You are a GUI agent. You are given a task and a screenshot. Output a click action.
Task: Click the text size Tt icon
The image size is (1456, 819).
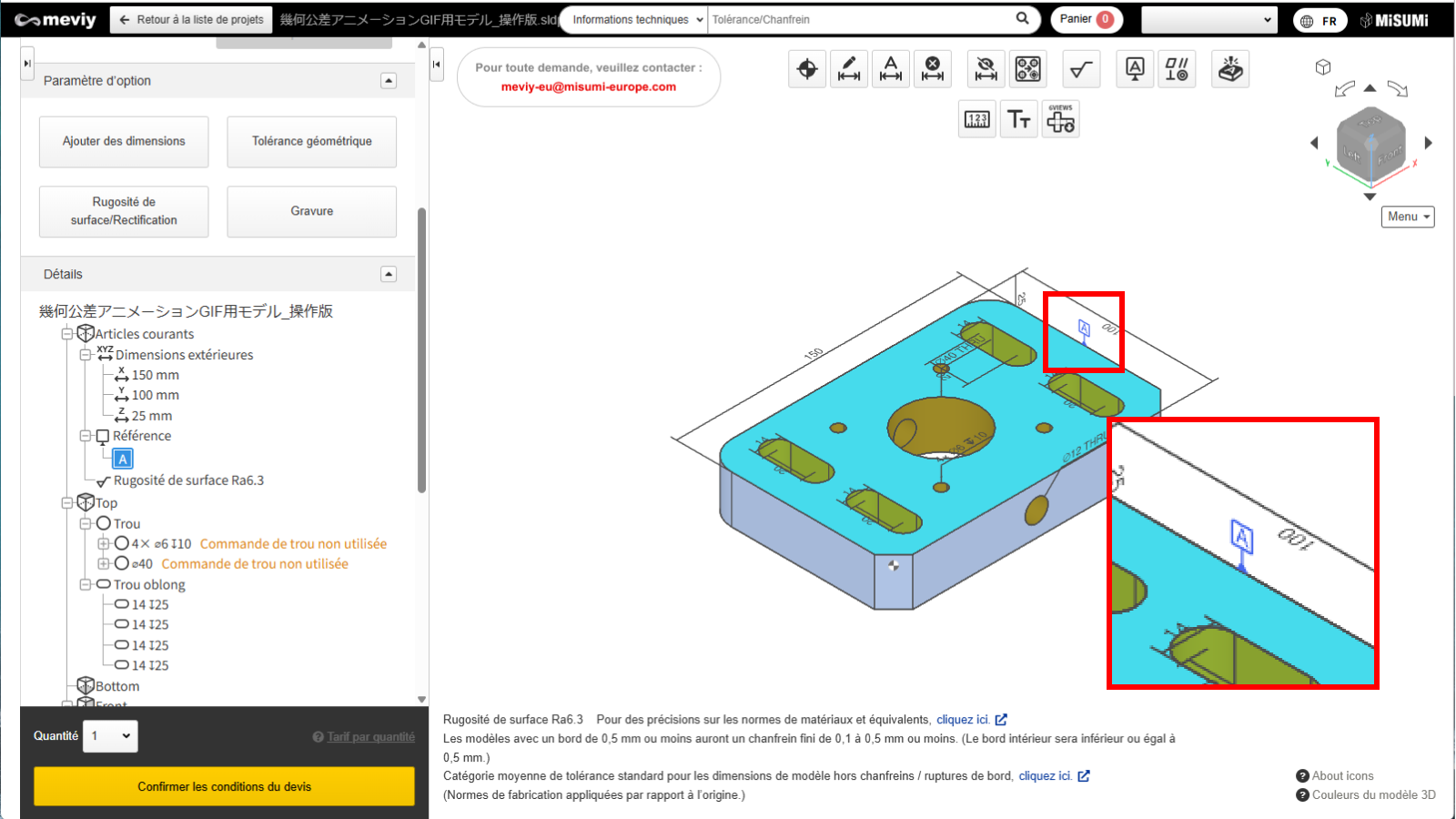[1018, 119]
